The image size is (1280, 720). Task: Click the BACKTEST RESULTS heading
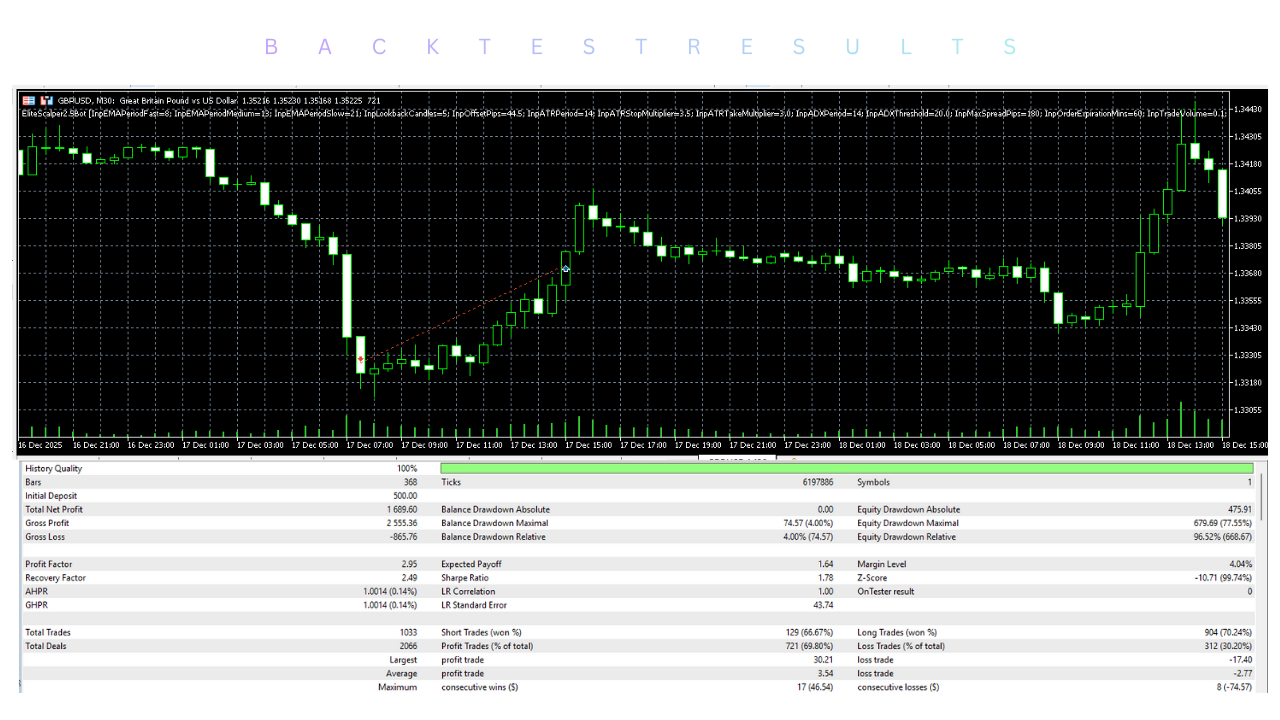[x=640, y=47]
